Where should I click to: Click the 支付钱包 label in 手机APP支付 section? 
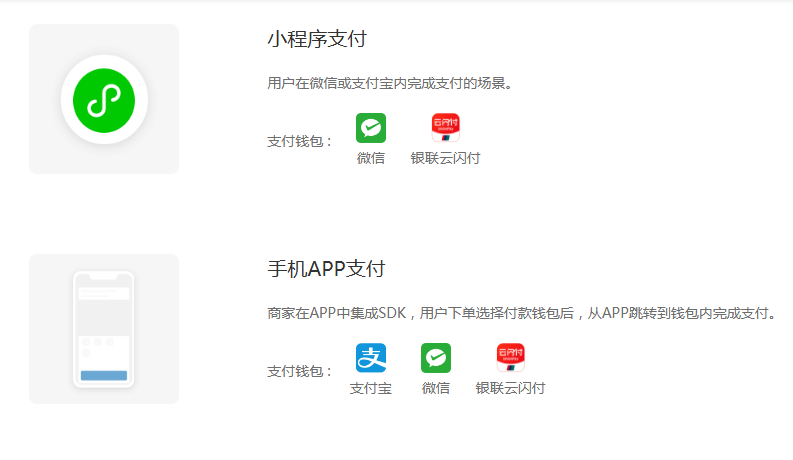click(299, 371)
